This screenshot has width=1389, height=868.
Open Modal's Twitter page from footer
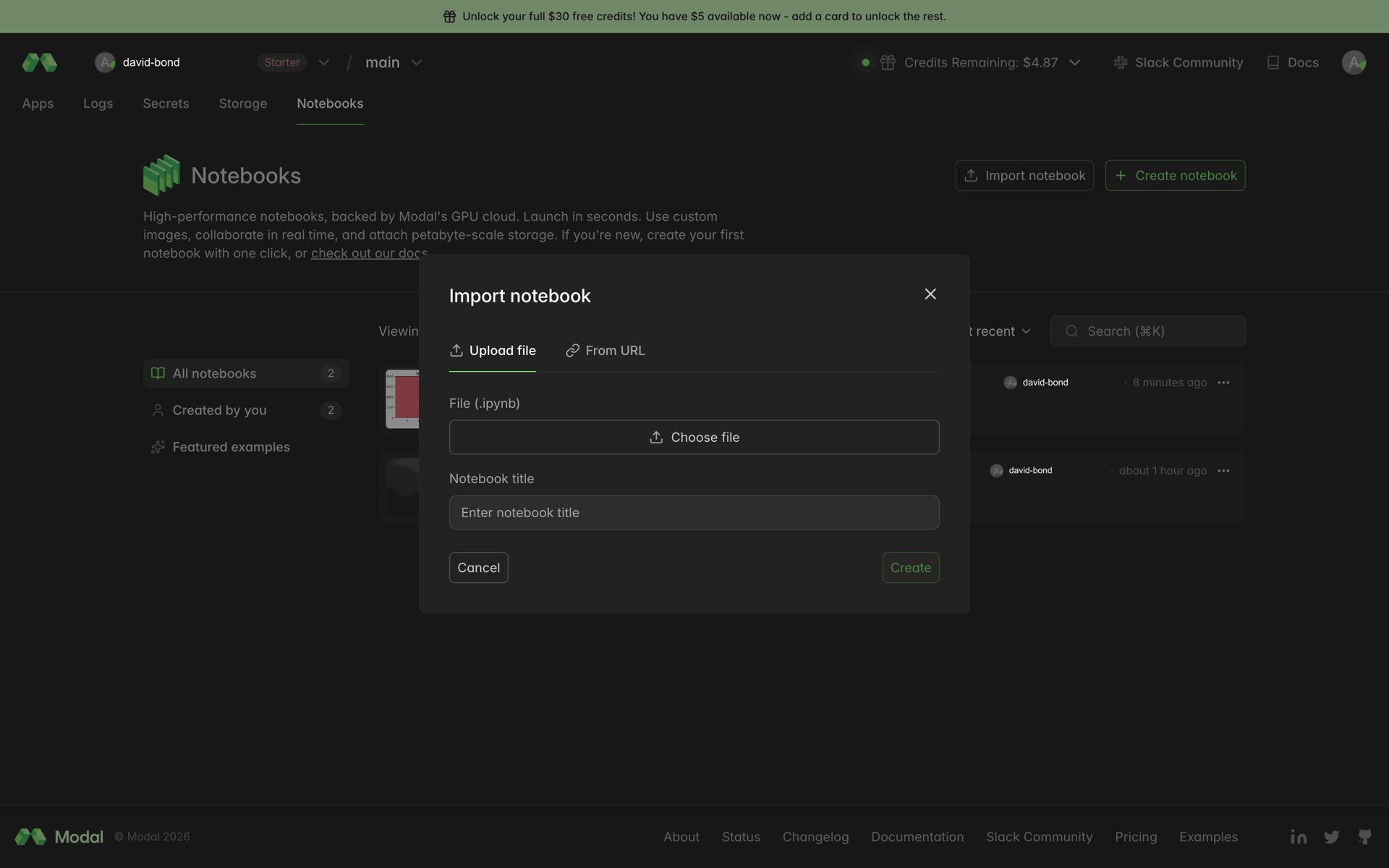click(x=1331, y=837)
